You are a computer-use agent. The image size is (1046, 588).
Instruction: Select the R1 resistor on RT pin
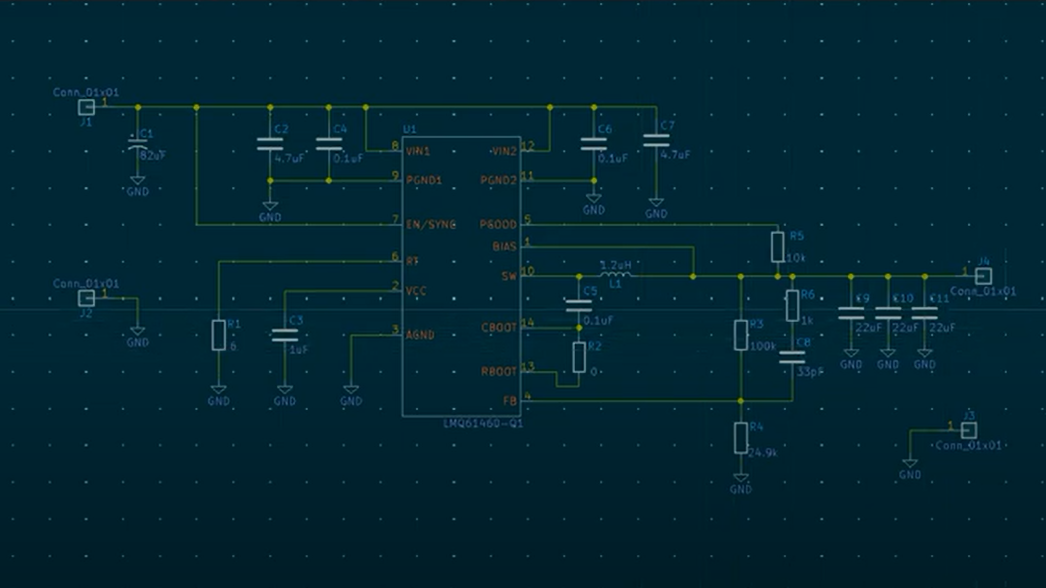218,335
